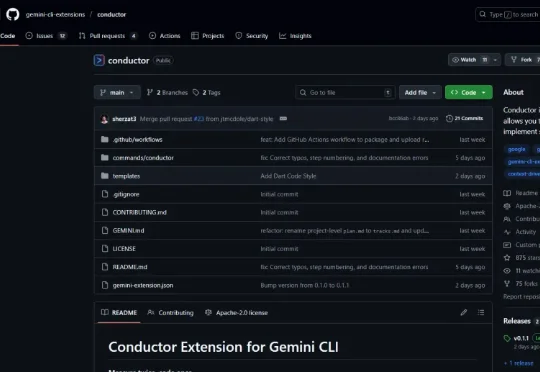The width and height of the screenshot is (540, 372).
Task: Click the GEMINI.md file icon
Action: point(105,230)
